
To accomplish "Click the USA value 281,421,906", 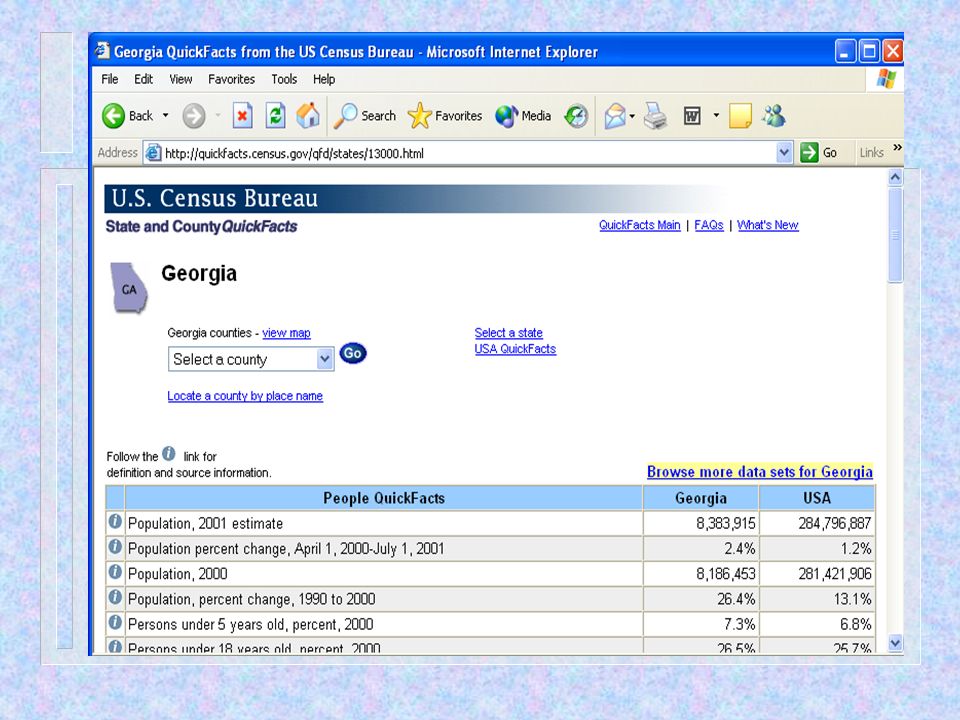I will pyautogui.click(x=834, y=574).
